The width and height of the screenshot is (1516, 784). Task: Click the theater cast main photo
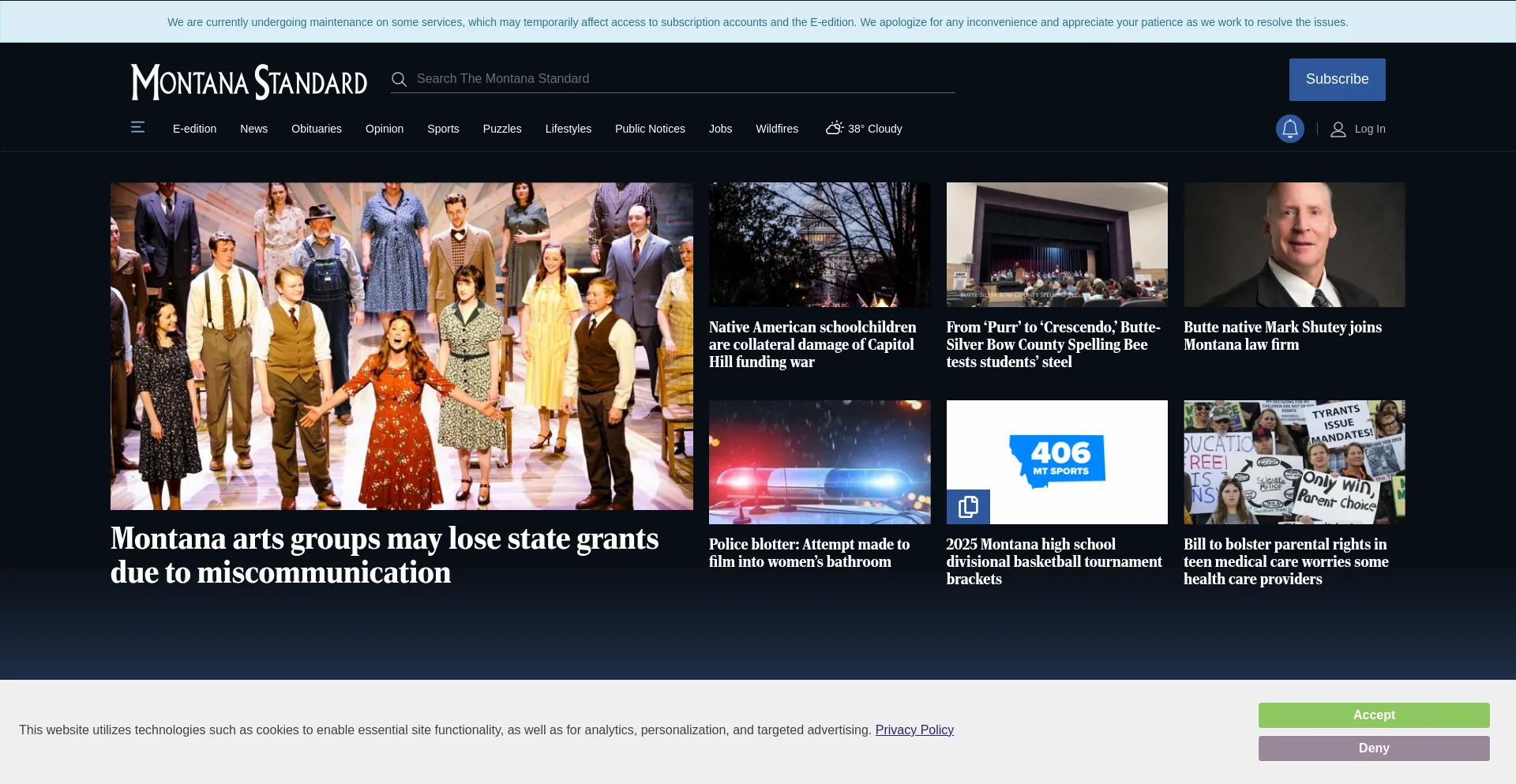click(x=402, y=347)
